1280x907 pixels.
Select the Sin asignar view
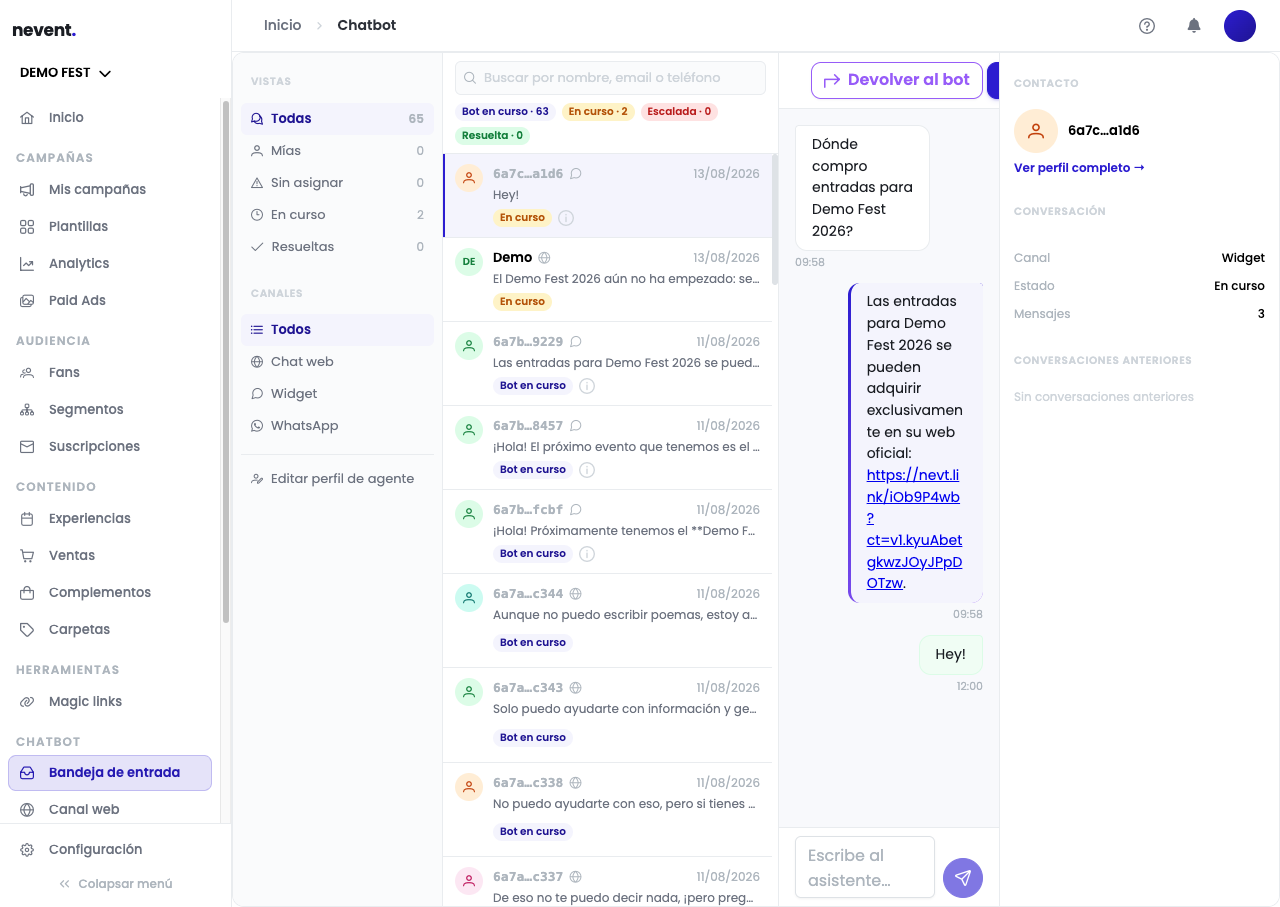(x=337, y=183)
